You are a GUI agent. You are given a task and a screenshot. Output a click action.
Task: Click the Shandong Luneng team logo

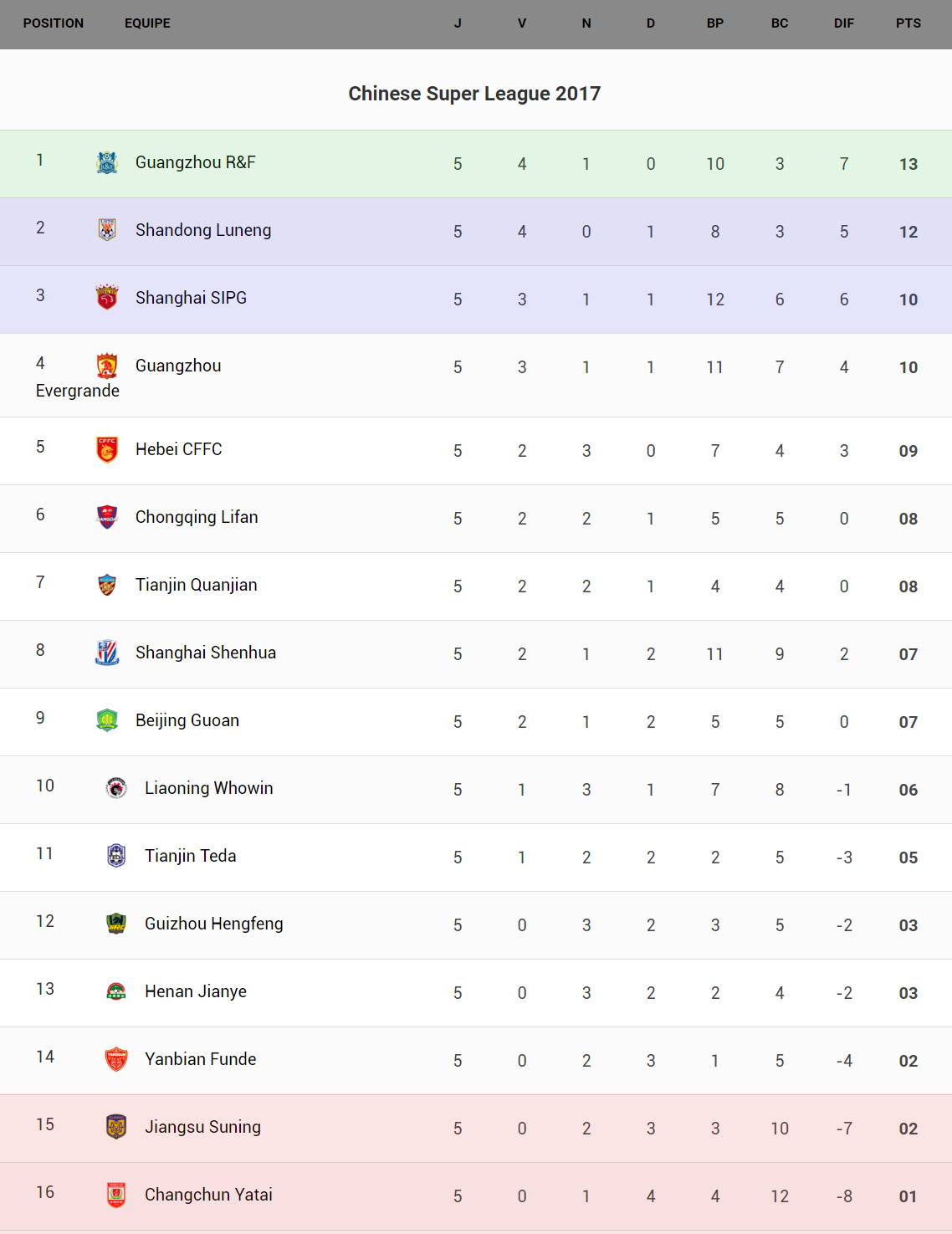107,230
